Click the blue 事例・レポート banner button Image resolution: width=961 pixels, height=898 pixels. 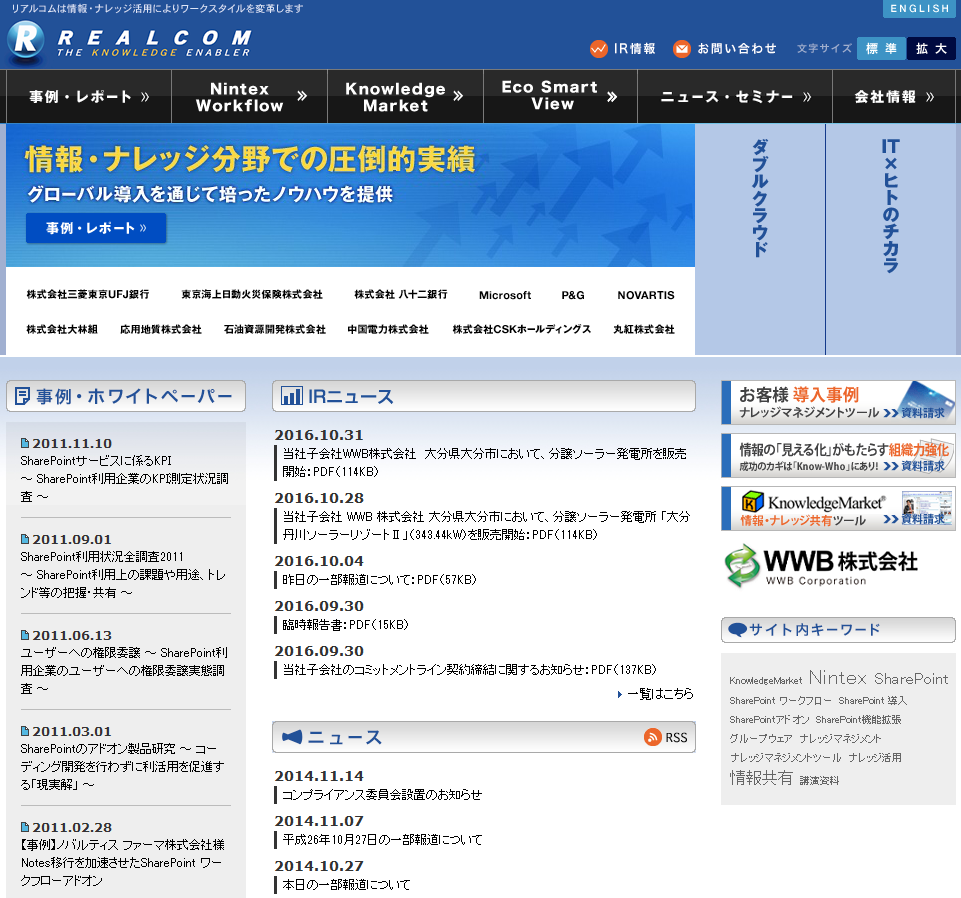(x=96, y=228)
